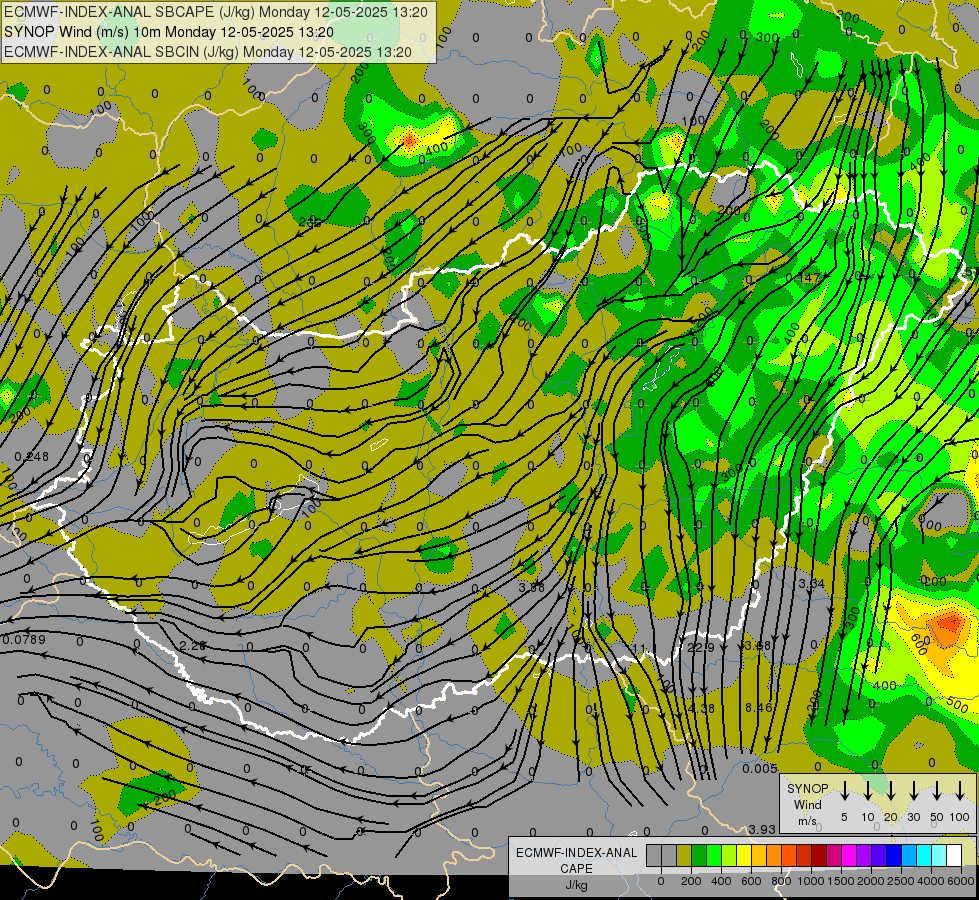Viewport: 979px width, 900px height.
Task: Click the SBCIN title line at top
Action: pos(208,52)
